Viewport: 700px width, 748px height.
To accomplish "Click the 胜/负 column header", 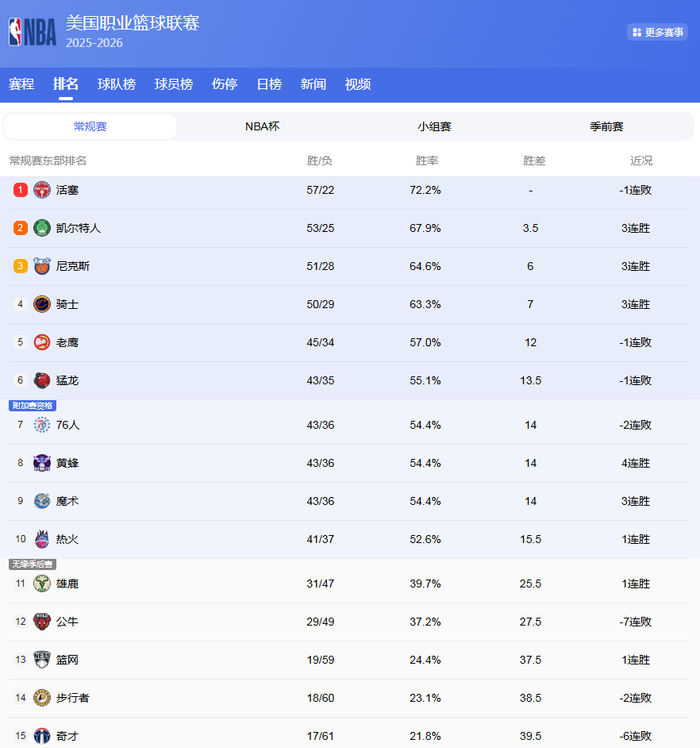I will tap(320, 161).
